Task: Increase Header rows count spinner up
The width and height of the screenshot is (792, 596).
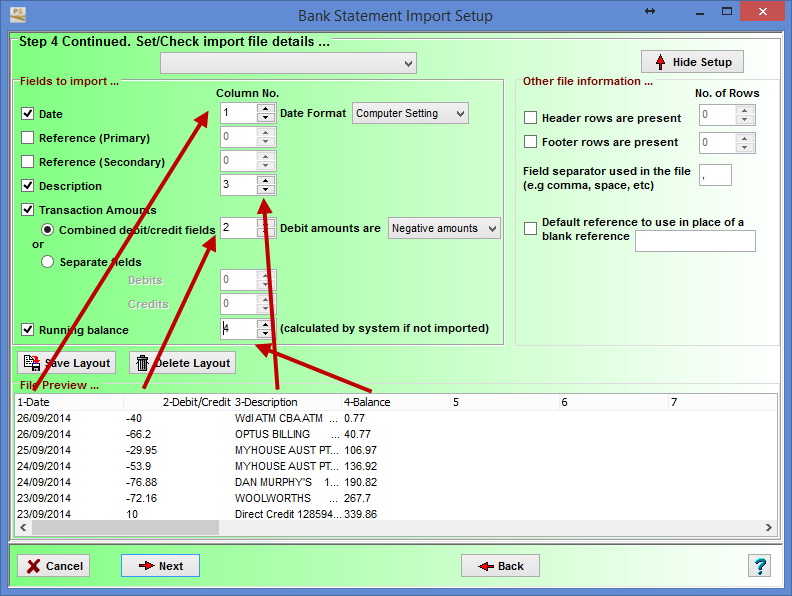Action: (x=745, y=111)
